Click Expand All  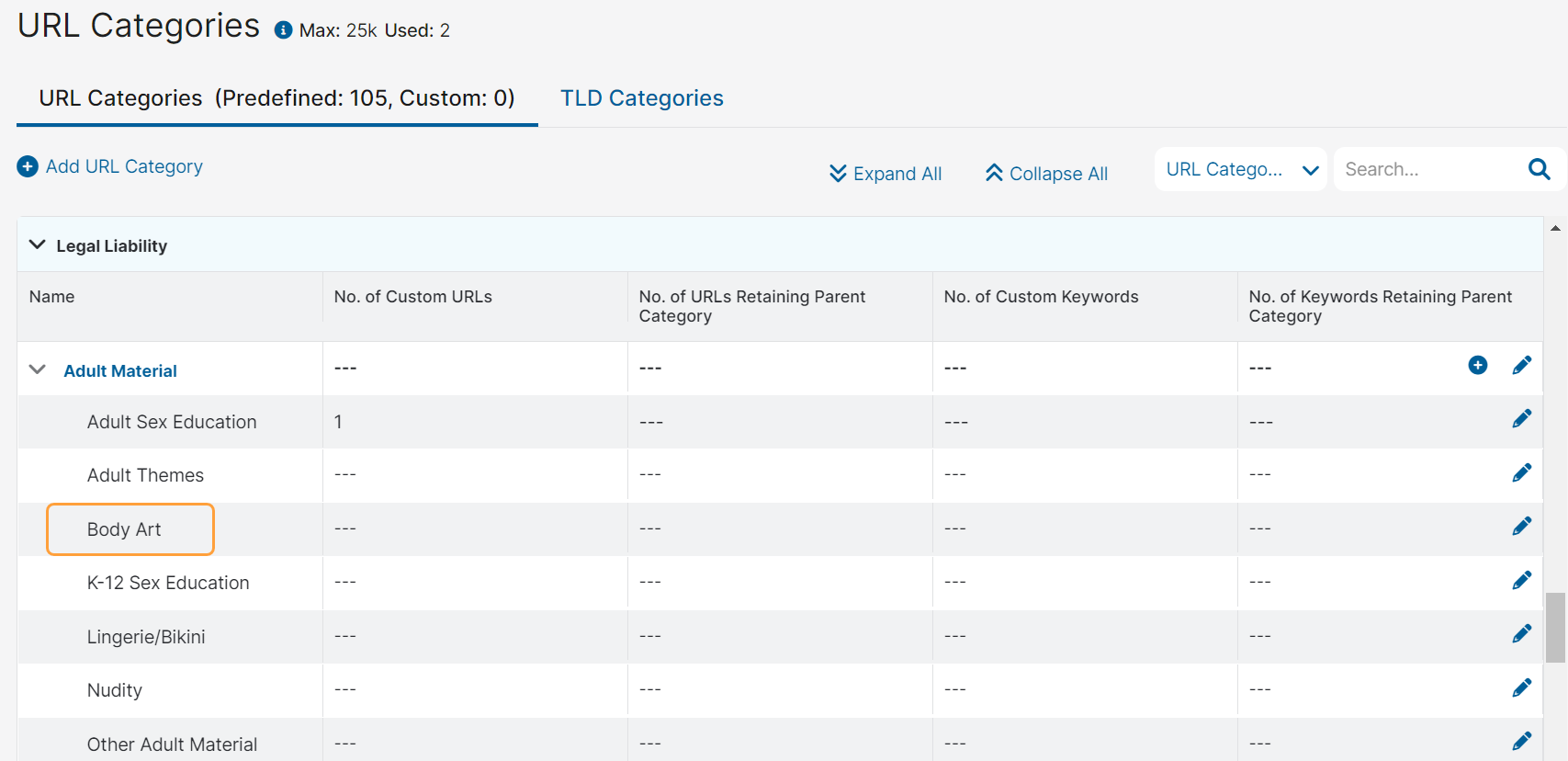click(885, 174)
